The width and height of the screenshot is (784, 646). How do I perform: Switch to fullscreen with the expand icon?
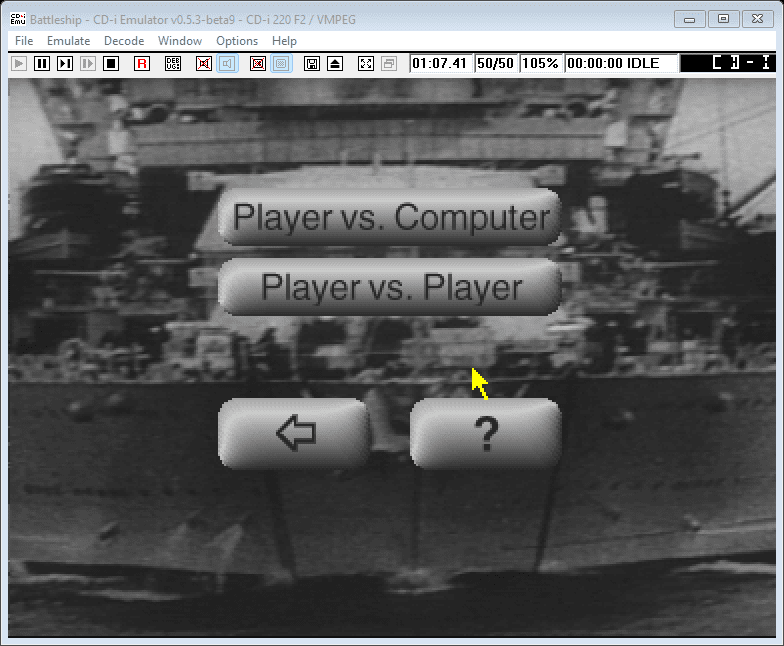coord(366,63)
